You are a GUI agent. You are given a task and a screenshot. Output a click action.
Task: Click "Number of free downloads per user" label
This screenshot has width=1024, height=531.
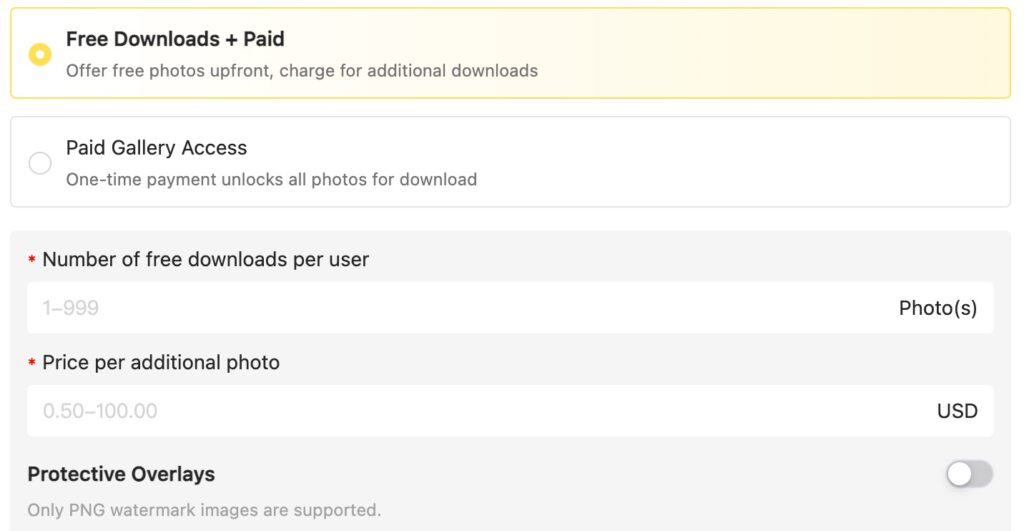click(x=205, y=260)
